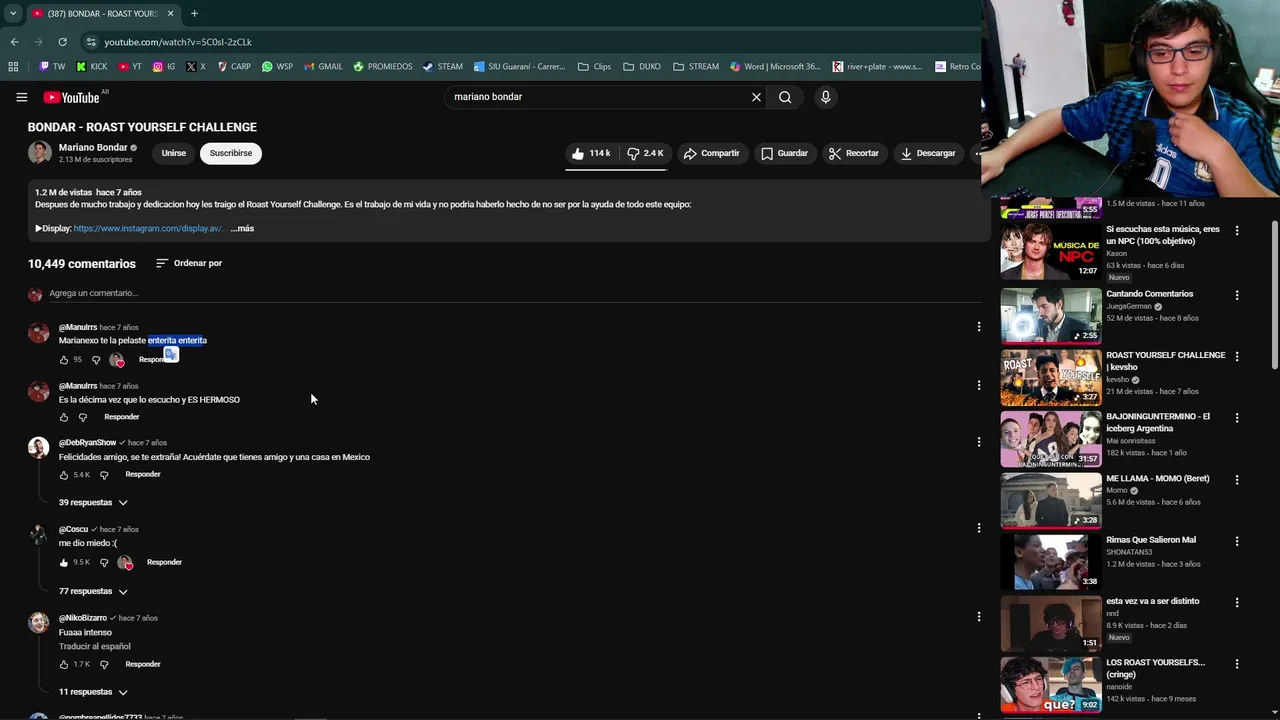This screenshot has width=1280, height=720.
Task: Open the TW bookmark
Action: click(x=52, y=67)
